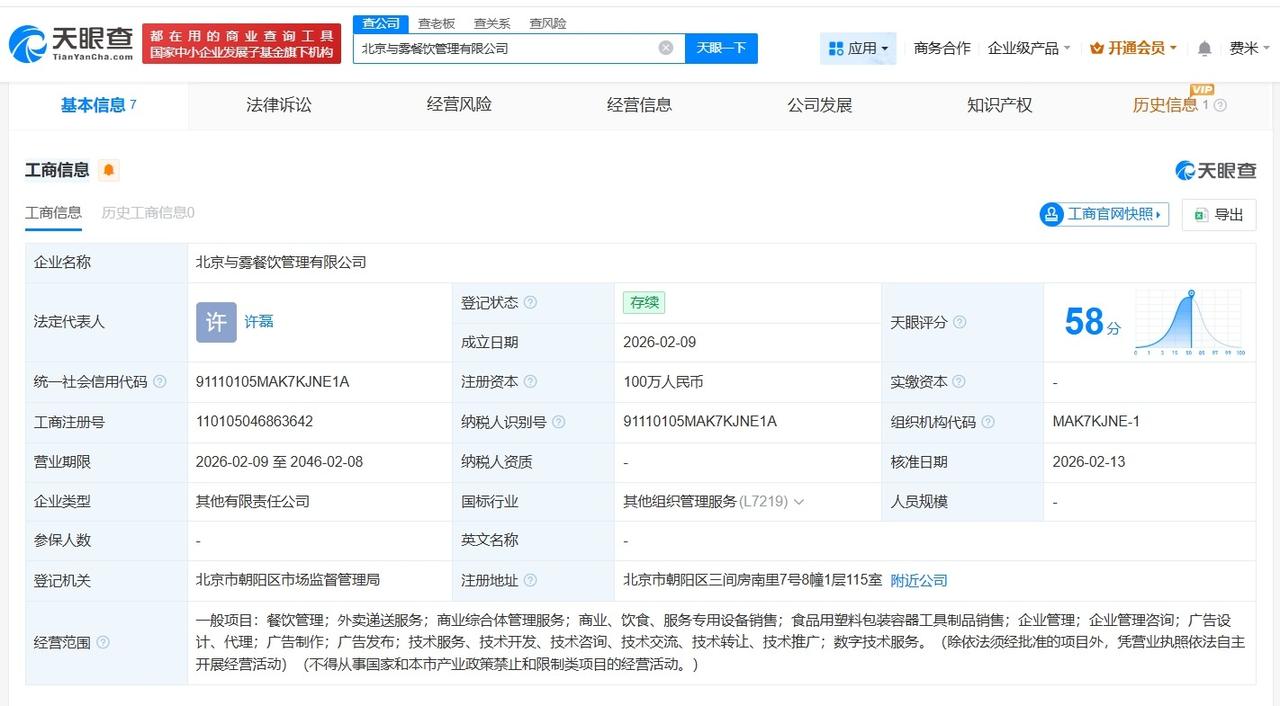Open the 法律诉讼 tab
Image resolution: width=1280 pixels, height=706 pixels.
tap(279, 105)
